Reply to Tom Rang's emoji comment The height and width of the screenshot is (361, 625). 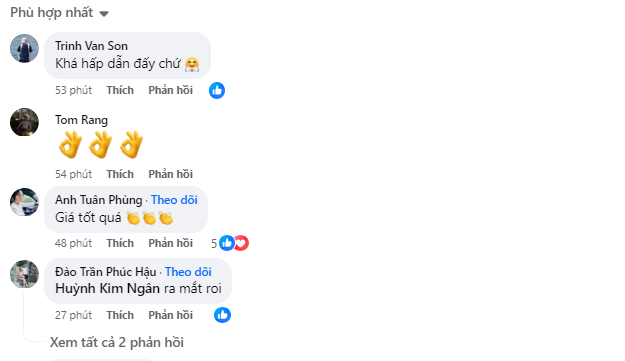[171, 174]
